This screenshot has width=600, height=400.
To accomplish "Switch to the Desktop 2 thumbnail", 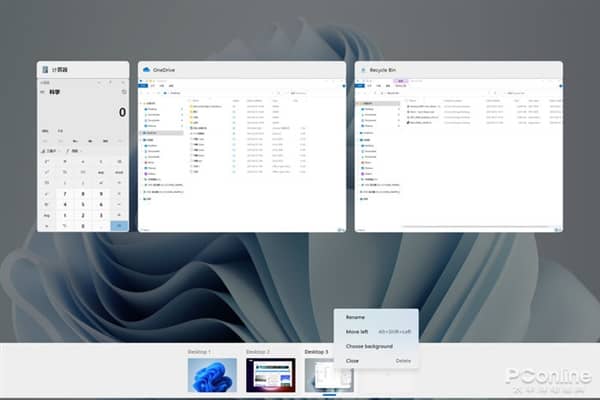I will coord(270,375).
